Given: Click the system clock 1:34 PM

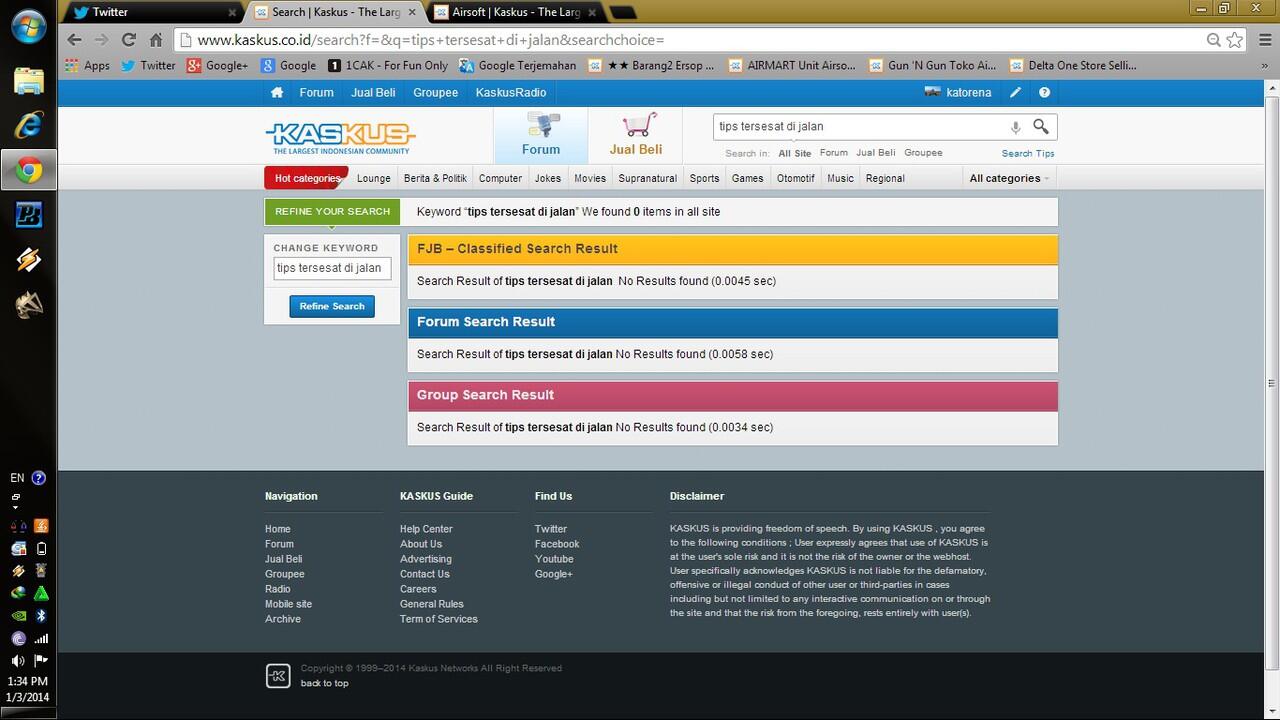Looking at the screenshot, I should point(28,681).
